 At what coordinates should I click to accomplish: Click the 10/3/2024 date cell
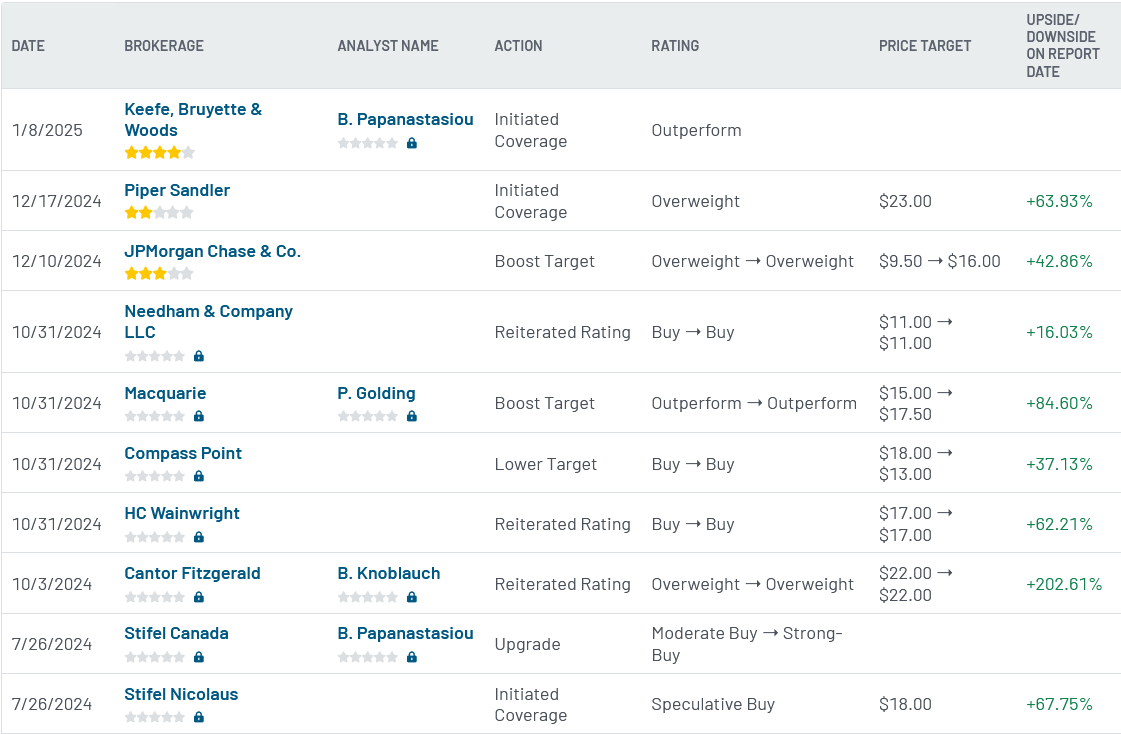coord(52,584)
